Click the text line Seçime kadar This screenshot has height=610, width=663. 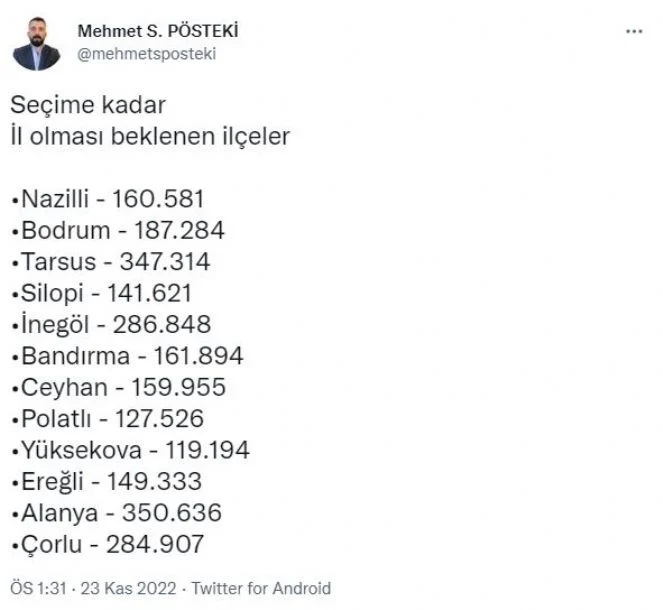click(x=88, y=105)
